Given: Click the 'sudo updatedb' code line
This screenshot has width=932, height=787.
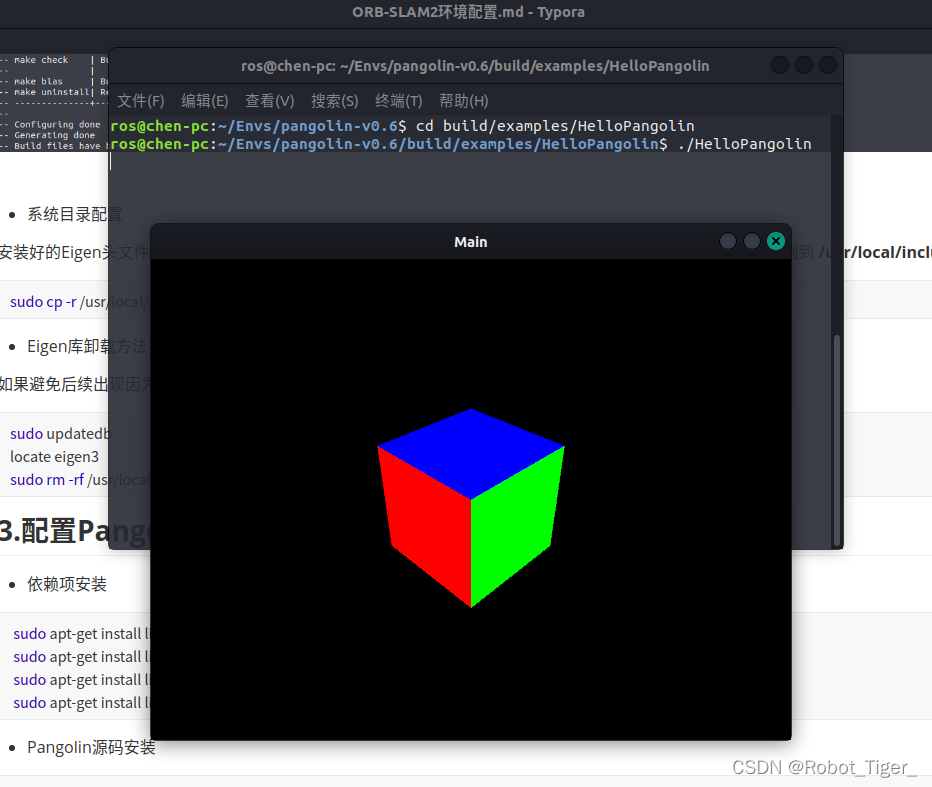Looking at the screenshot, I should (x=60, y=434).
